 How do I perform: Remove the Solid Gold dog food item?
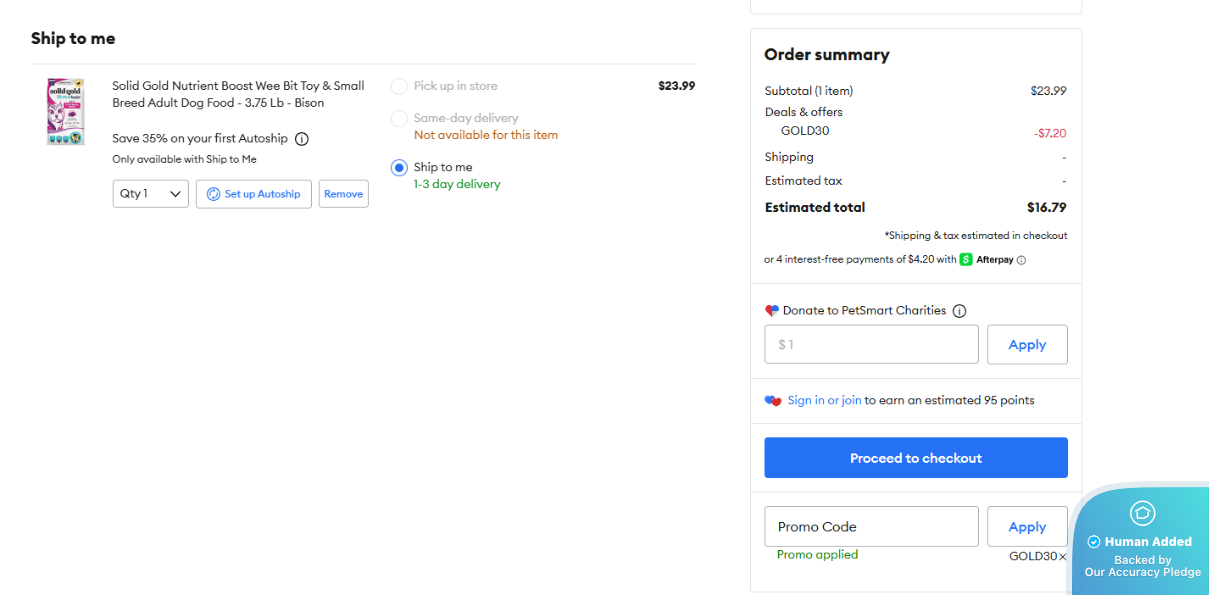[x=343, y=194]
